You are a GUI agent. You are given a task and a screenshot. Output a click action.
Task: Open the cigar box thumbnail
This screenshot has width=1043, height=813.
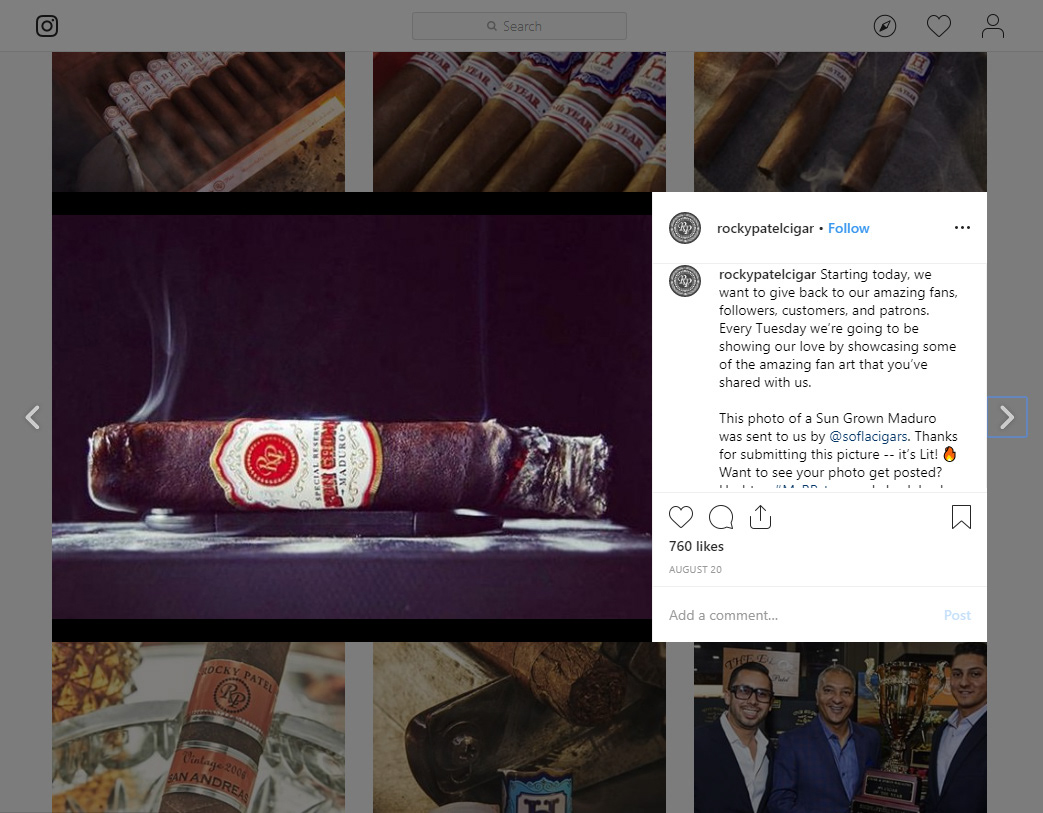pyautogui.click(x=198, y=122)
